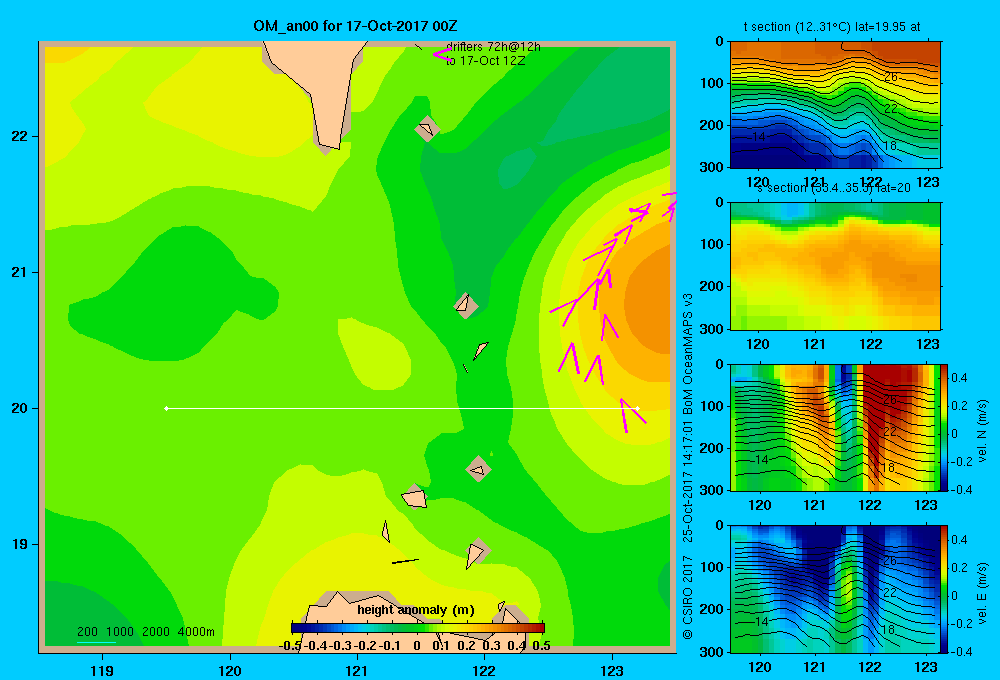Click the '0.5' tick on height anomaly scale
The height and width of the screenshot is (680, 1000).
coord(541,646)
